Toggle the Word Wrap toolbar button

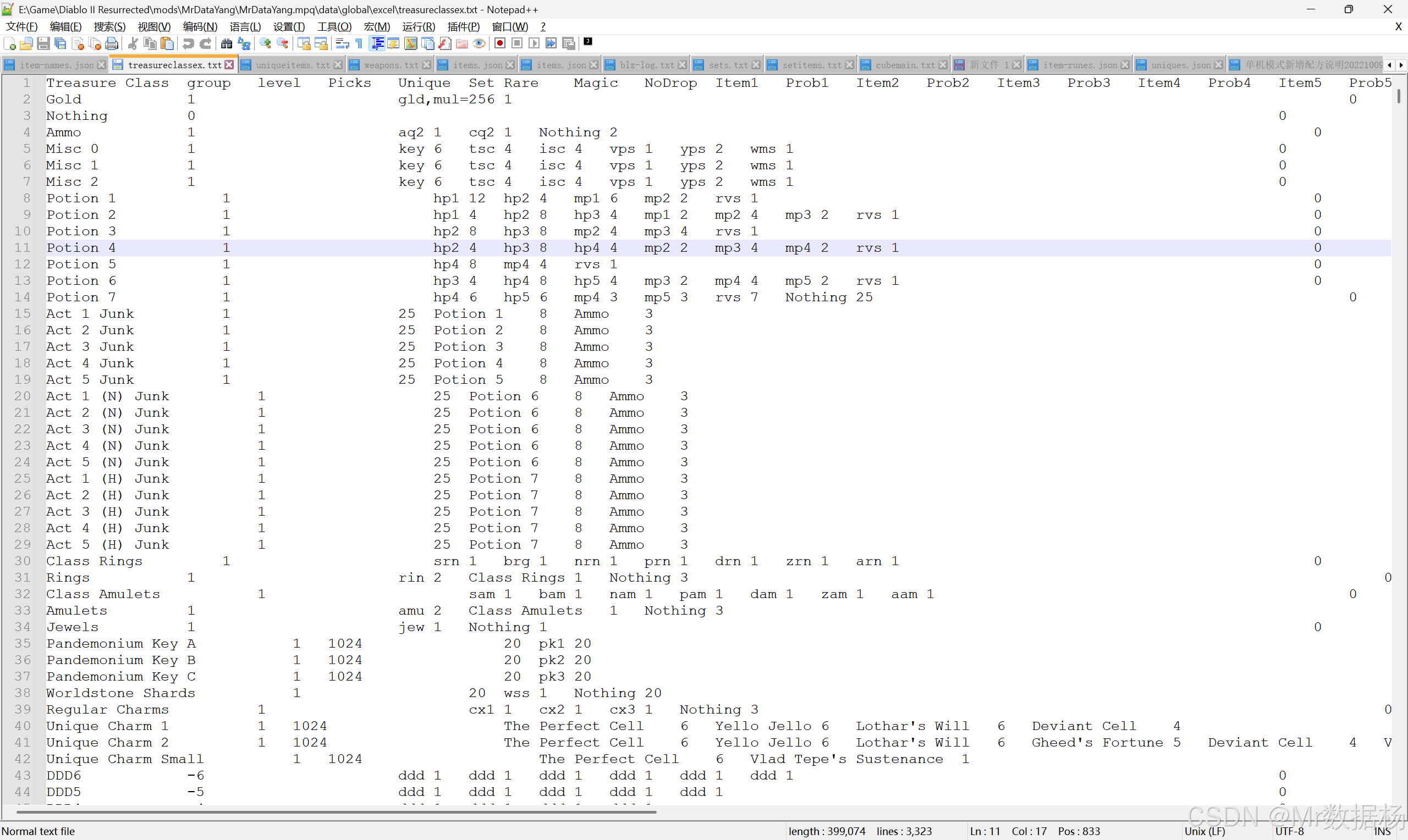click(x=342, y=43)
